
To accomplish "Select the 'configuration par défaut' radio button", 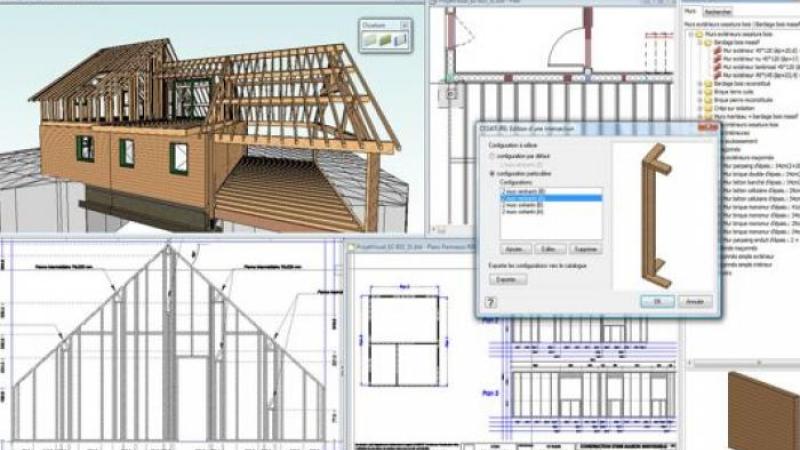I will [492, 158].
